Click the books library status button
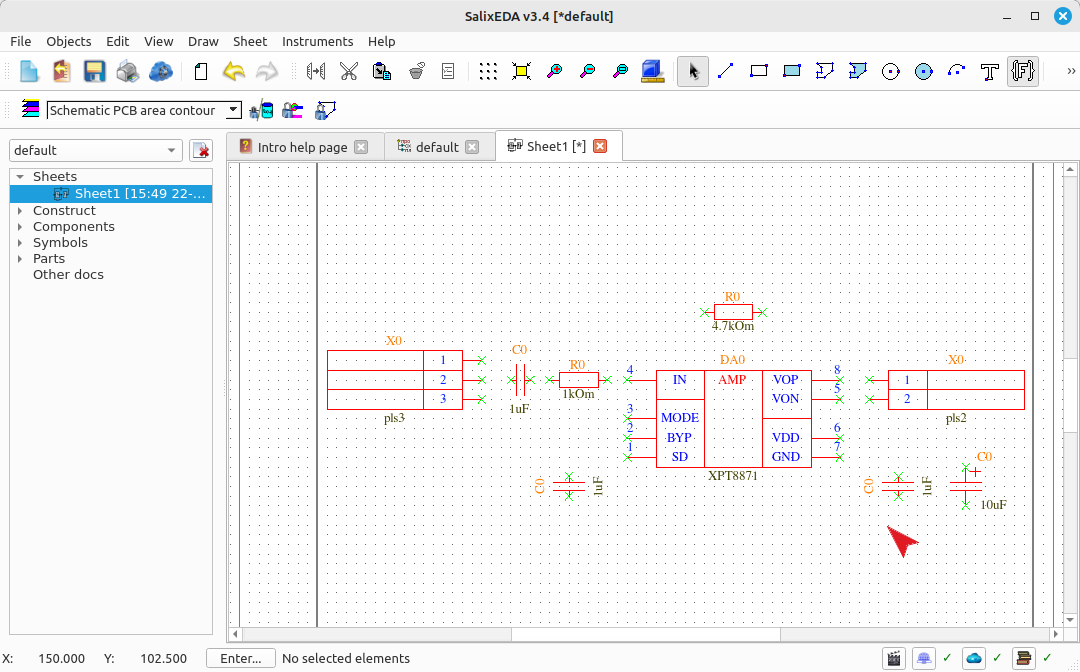 (x=1024, y=658)
